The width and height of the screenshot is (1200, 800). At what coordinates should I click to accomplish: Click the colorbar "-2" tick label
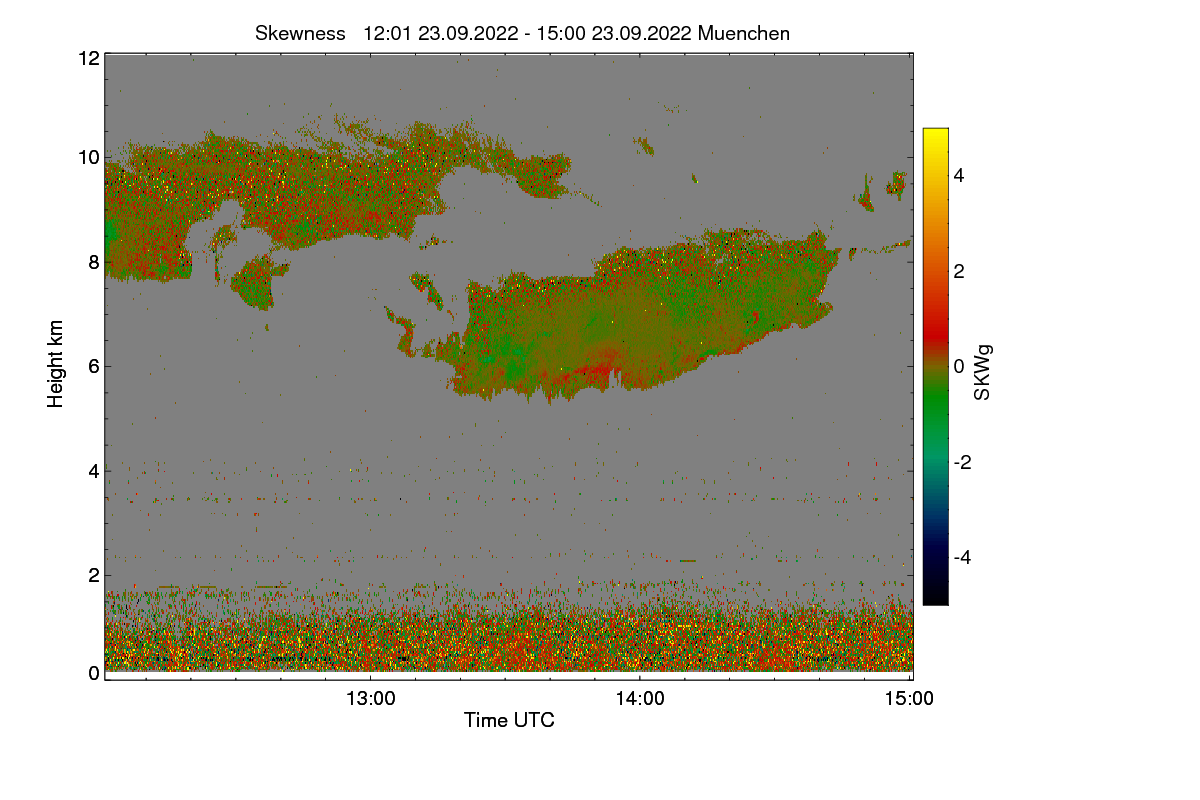pyautogui.click(x=961, y=462)
